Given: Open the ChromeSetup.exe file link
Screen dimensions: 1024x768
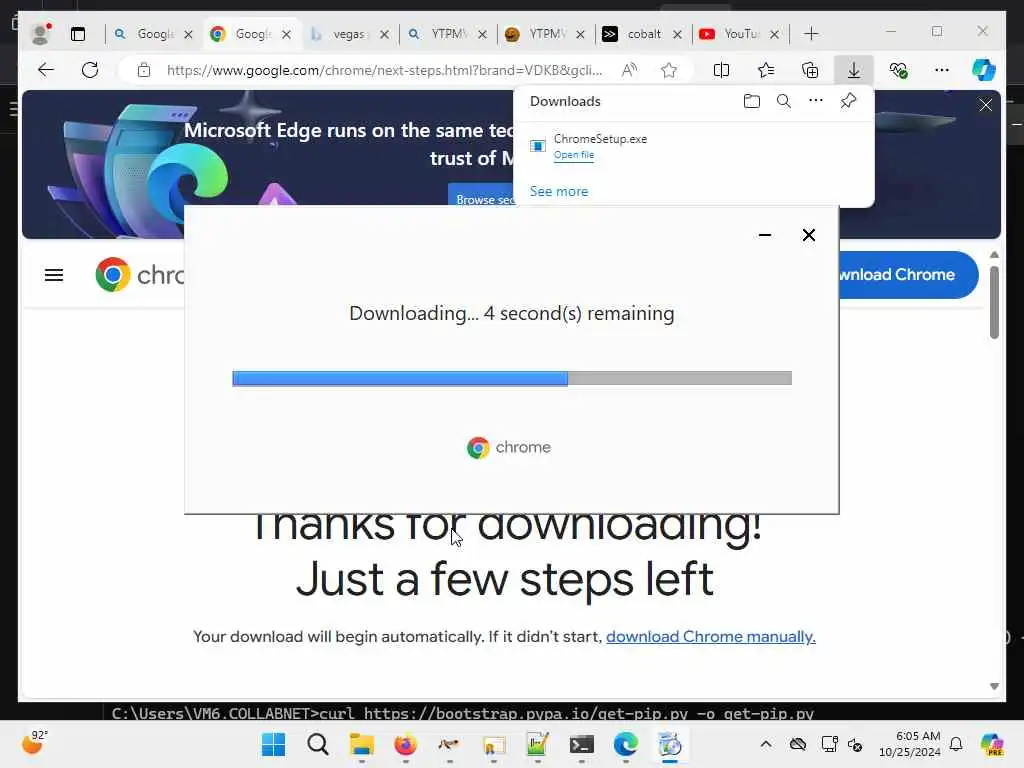Looking at the screenshot, I should pyautogui.click(x=574, y=155).
